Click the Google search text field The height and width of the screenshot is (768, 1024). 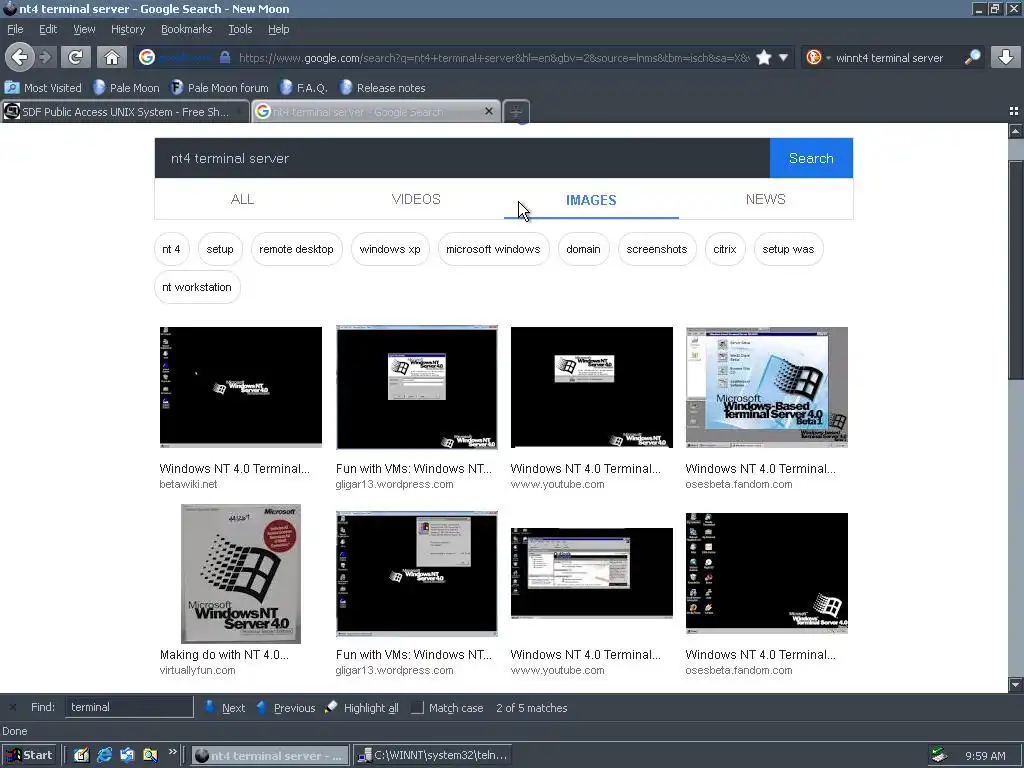462,158
